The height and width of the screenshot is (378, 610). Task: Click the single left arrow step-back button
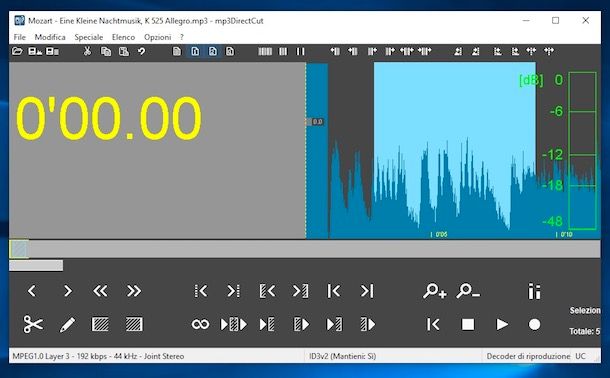[32, 291]
